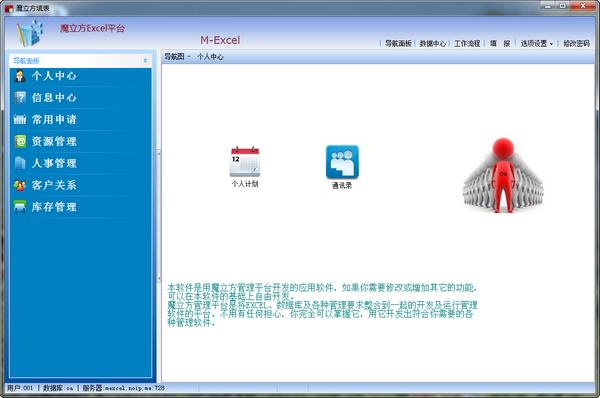Screen dimensions: 600x398
Task: Minimize the 魔立方填表 window
Action: (x=548, y=6)
